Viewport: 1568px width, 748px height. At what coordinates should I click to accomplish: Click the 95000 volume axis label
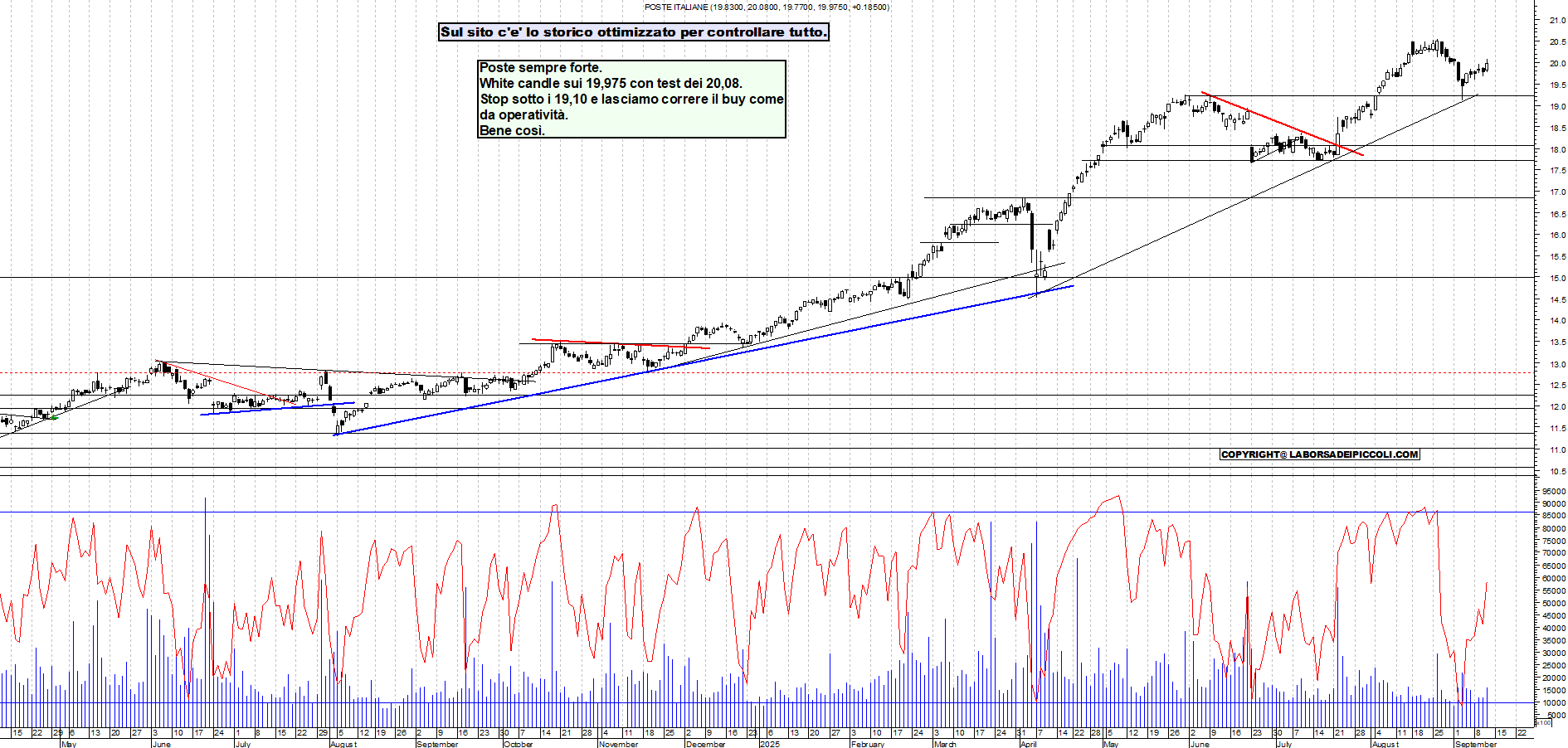1554,492
